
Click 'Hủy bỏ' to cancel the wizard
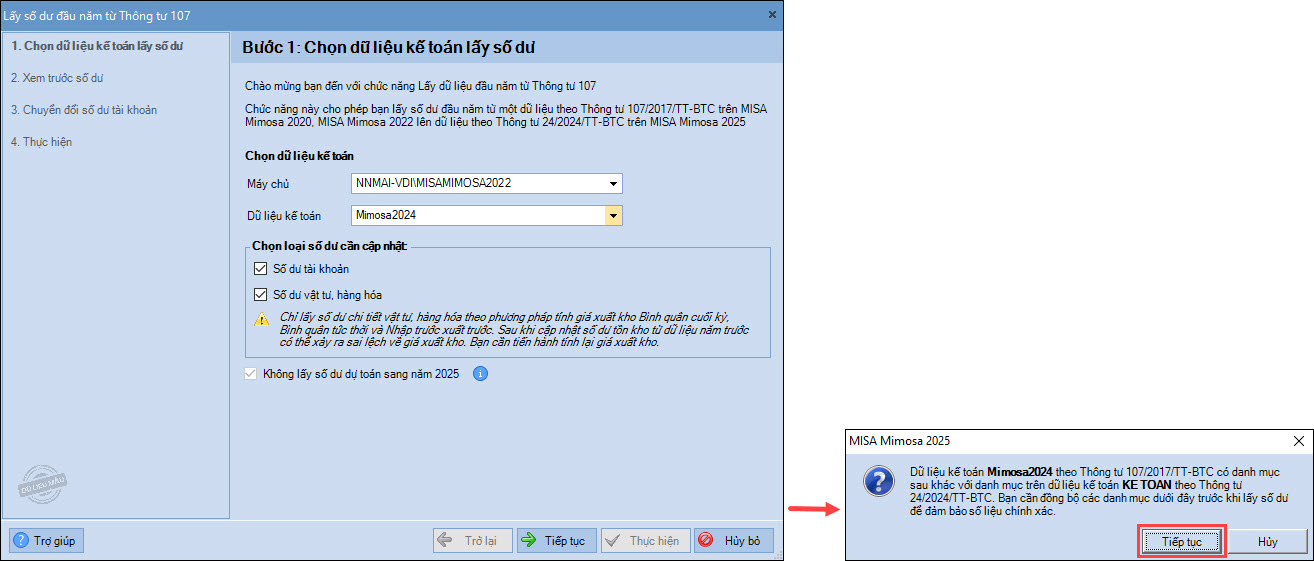[734, 541]
